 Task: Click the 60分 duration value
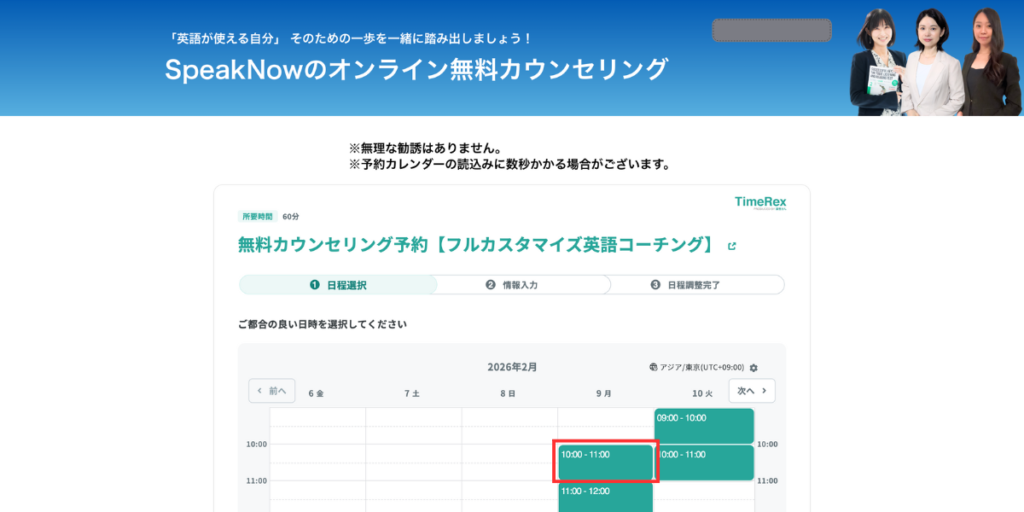pos(291,216)
